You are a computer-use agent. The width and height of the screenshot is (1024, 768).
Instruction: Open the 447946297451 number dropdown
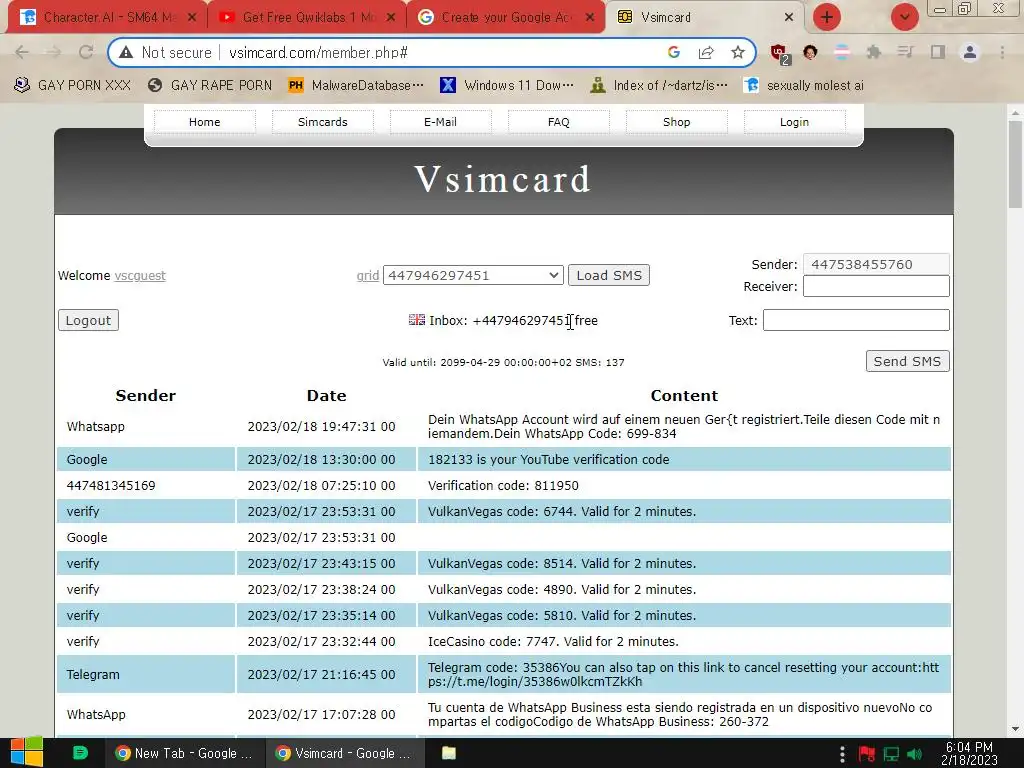(473, 275)
